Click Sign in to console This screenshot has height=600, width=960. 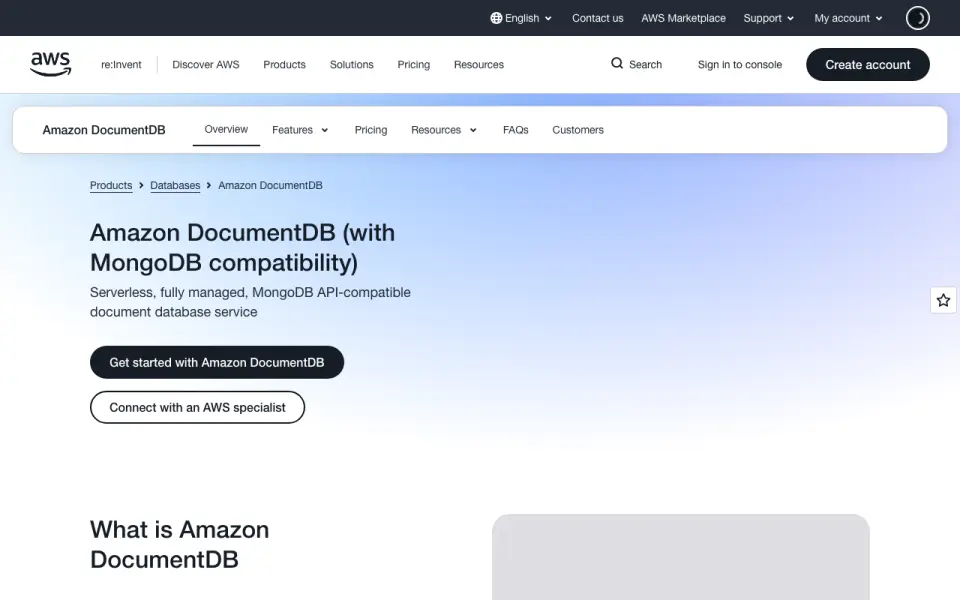(x=740, y=64)
